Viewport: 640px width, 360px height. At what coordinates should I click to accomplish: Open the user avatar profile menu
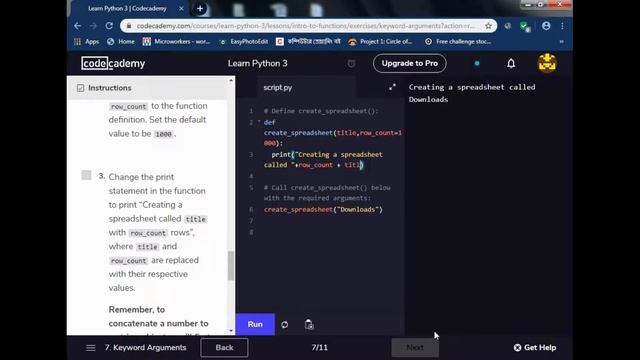547,63
